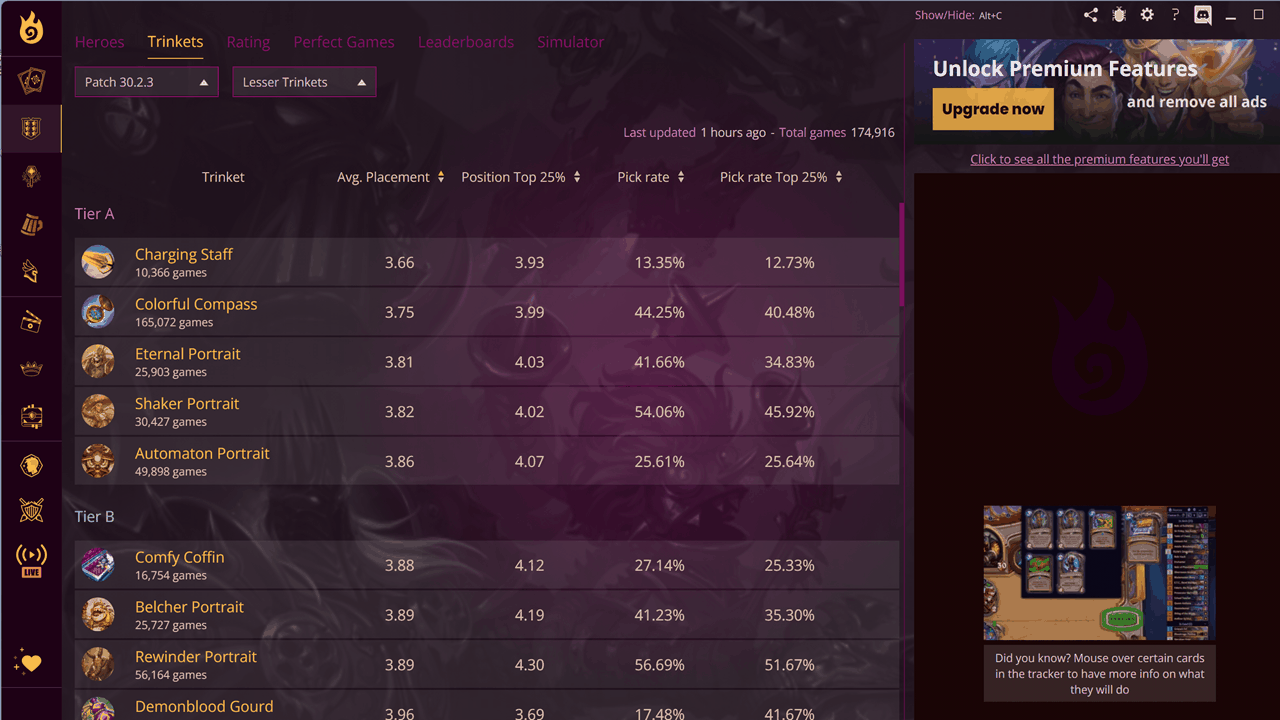Open the crown icon in the sidebar
The image size is (1280, 720).
31,369
